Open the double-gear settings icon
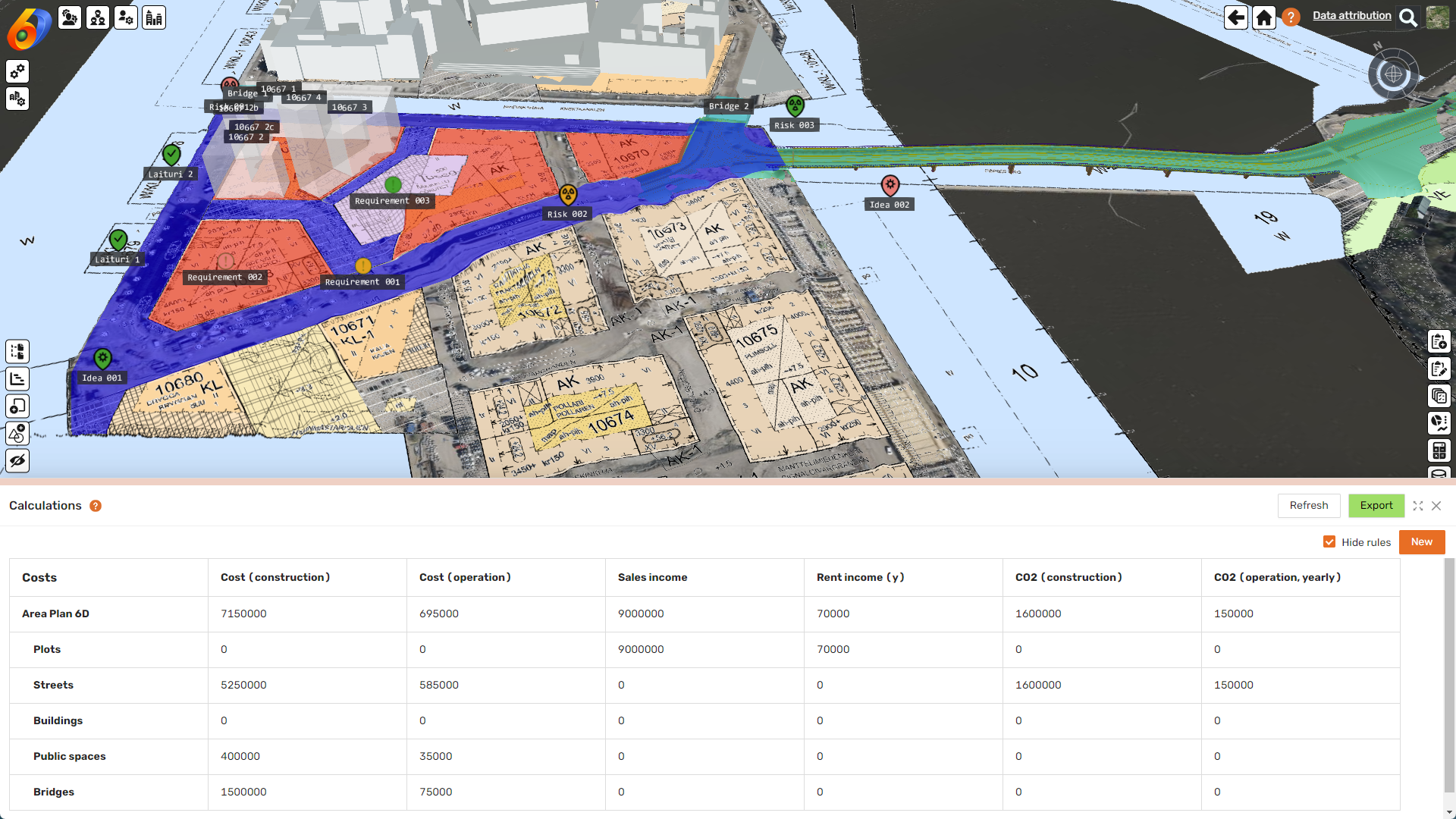The image size is (1456, 819). (x=17, y=71)
